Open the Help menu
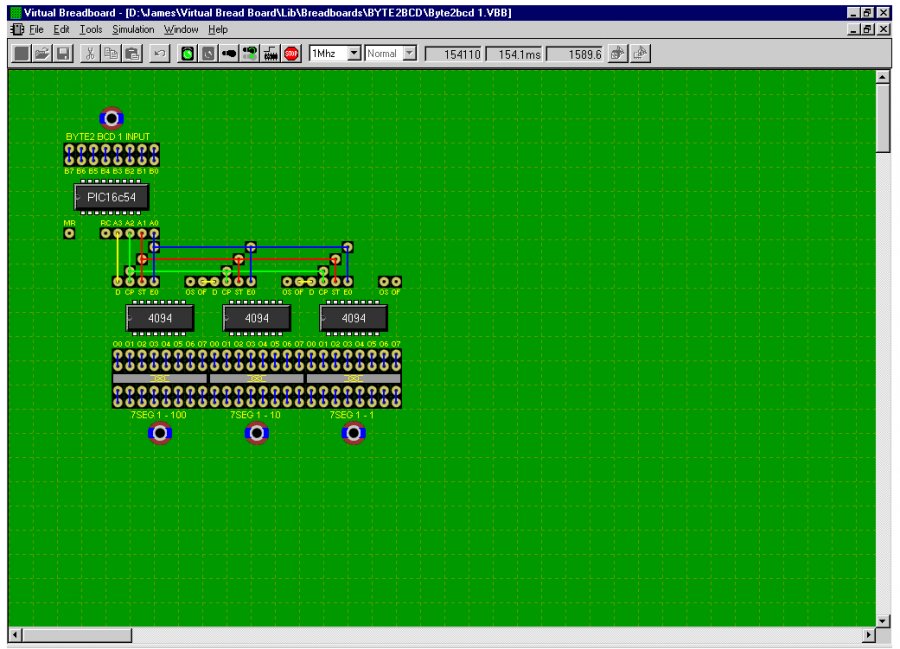The image size is (900, 649). 218,29
